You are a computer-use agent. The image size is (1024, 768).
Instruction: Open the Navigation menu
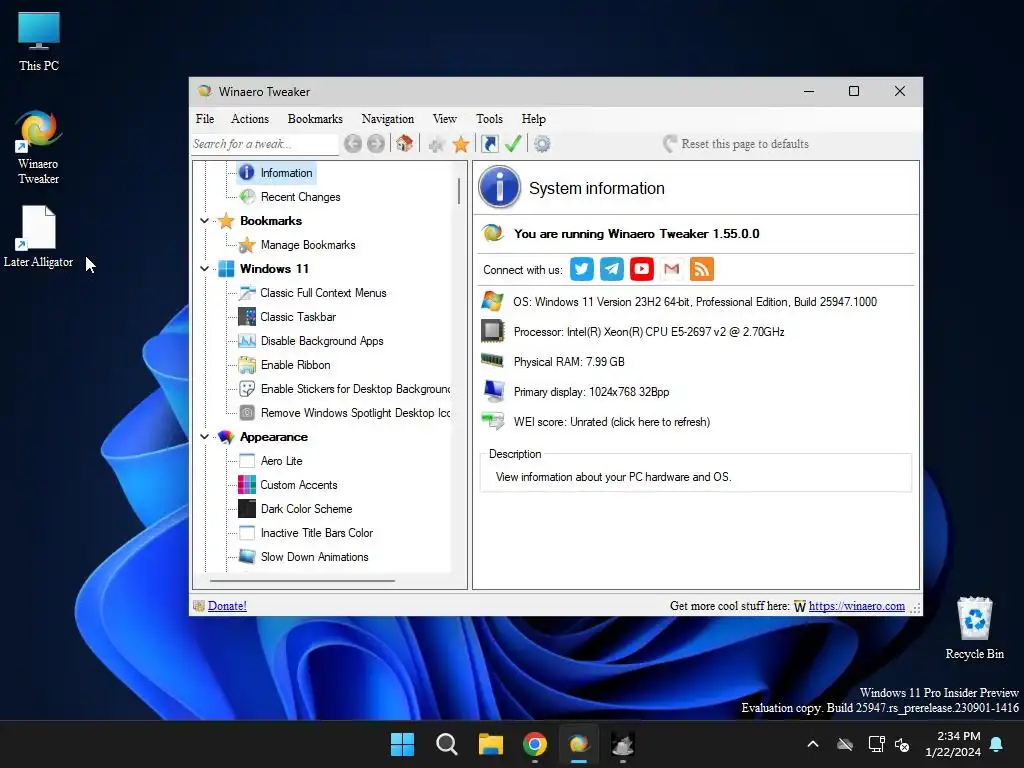coord(388,119)
